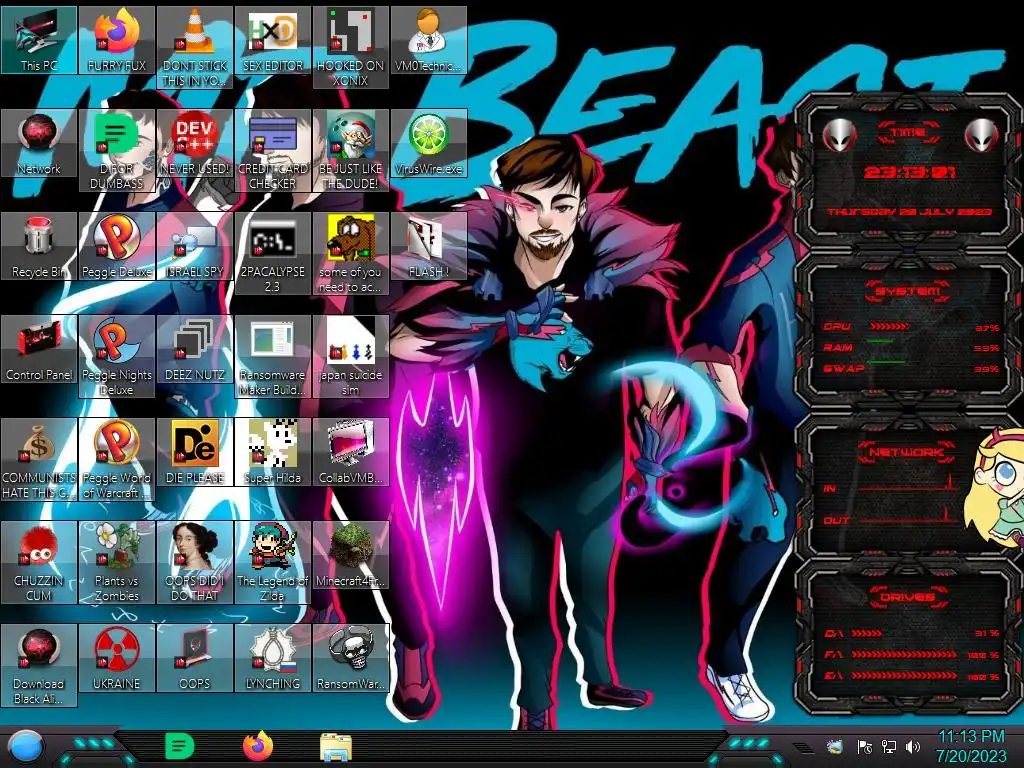The width and height of the screenshot is (1024, 768).
Task: Open the D FOR DUMBASS shortcut
Action: click(x=117, y=150)
